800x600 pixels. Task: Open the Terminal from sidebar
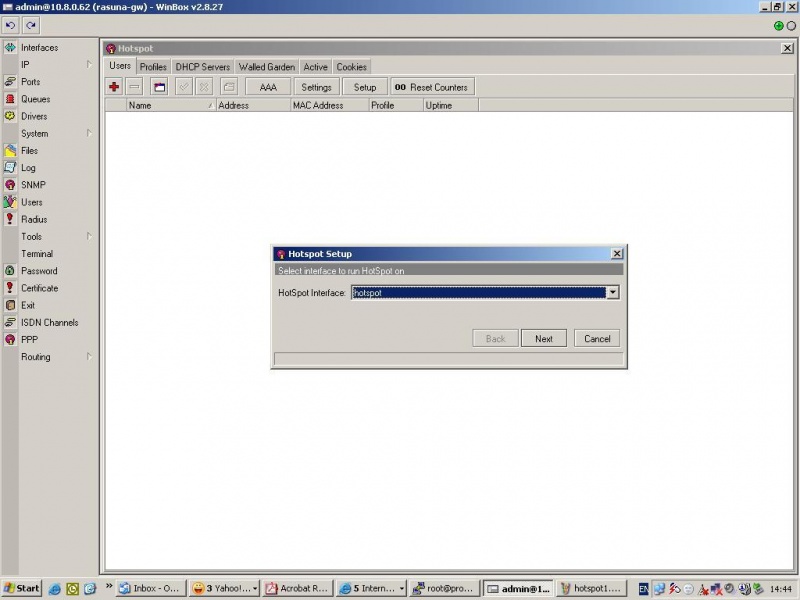point(39,253)
